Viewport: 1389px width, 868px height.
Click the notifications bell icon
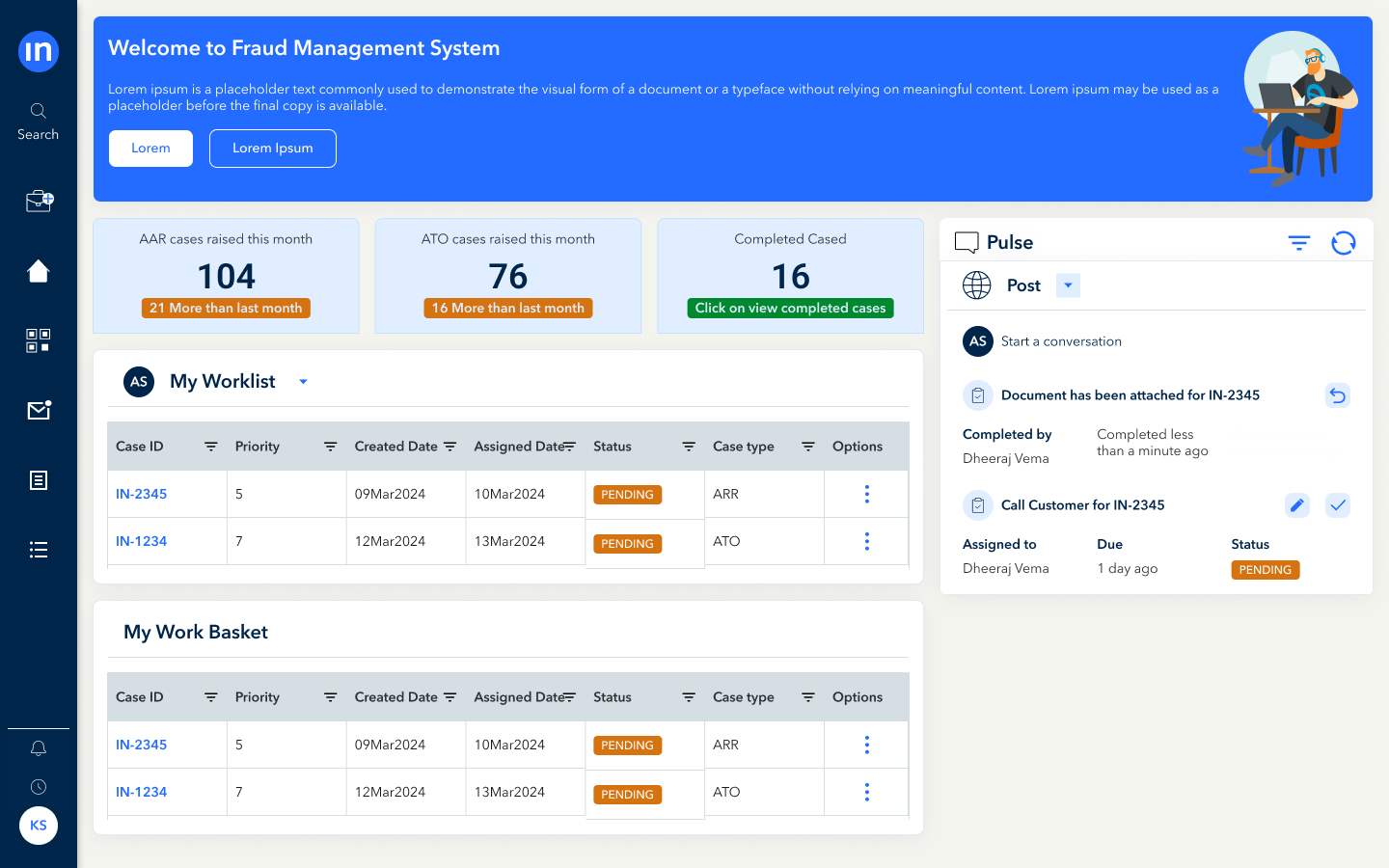click(39, 748)
